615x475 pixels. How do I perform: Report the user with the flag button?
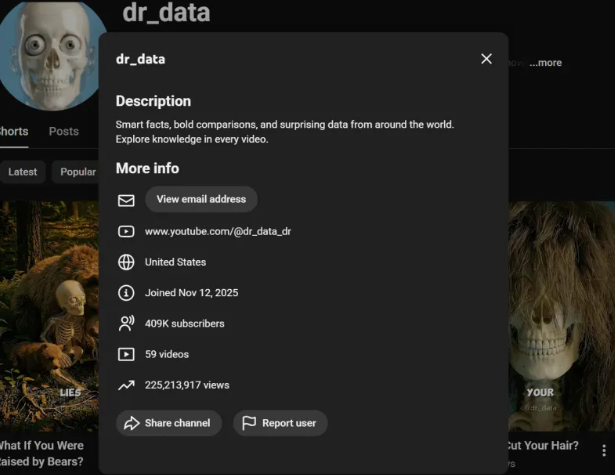[280, 423]
